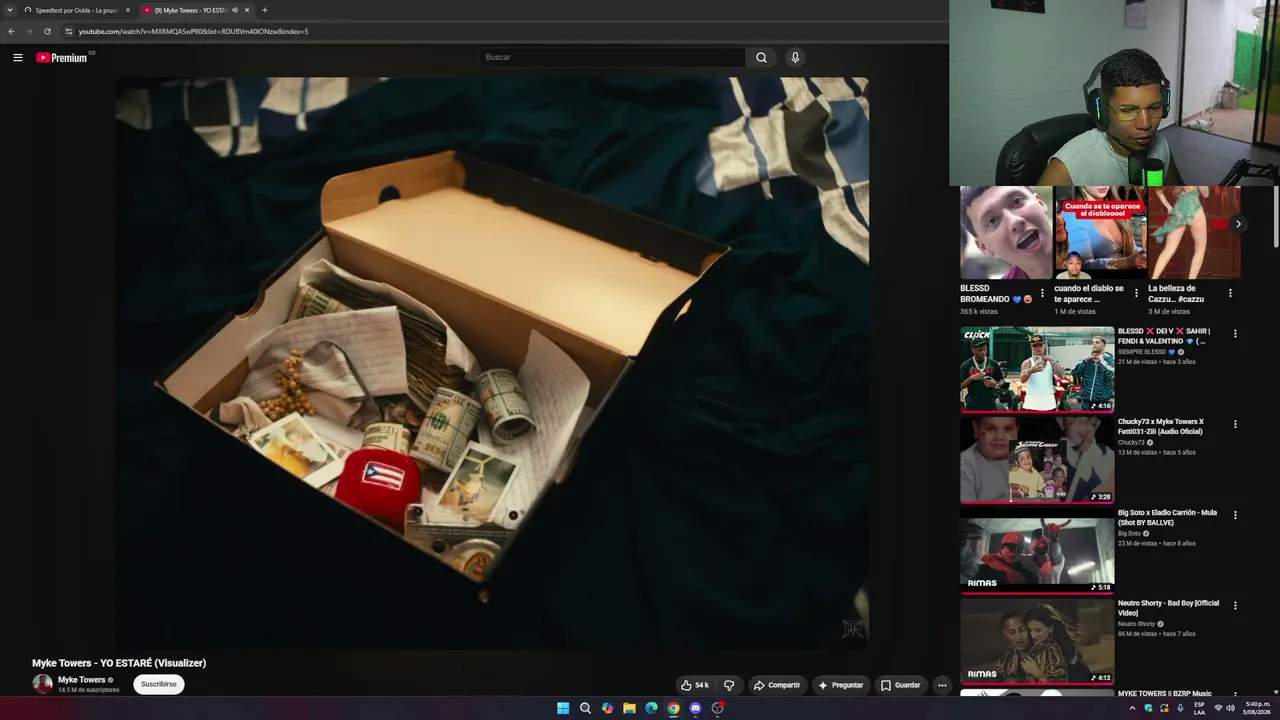Open options for Chucky73 x Myke Towers video
Screen dimensions: 1280x720
(1235, 424)
